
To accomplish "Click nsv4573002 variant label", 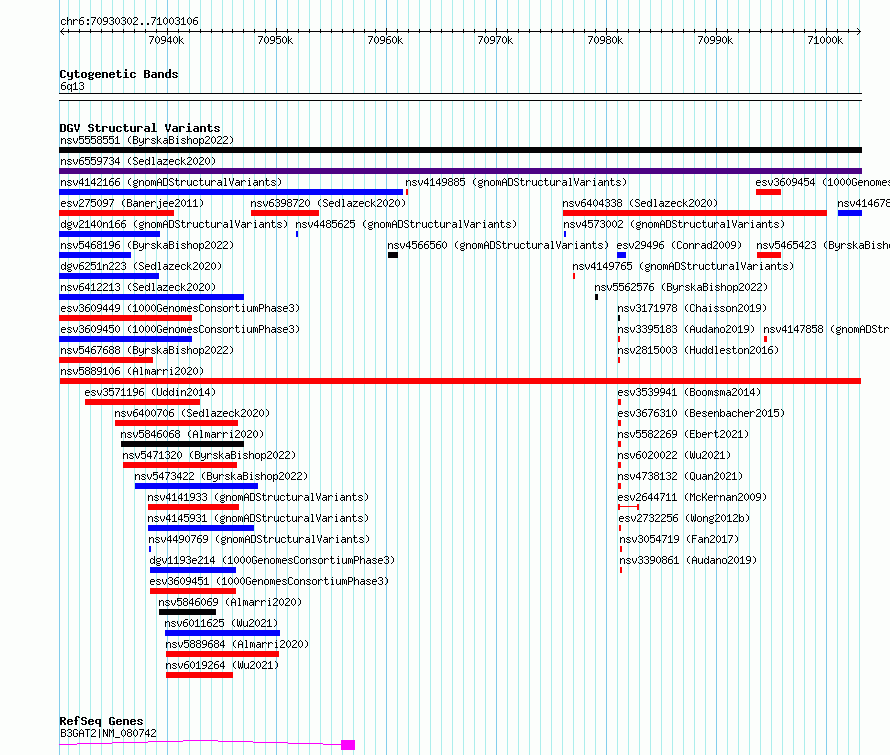I will (x=674, y=224).
